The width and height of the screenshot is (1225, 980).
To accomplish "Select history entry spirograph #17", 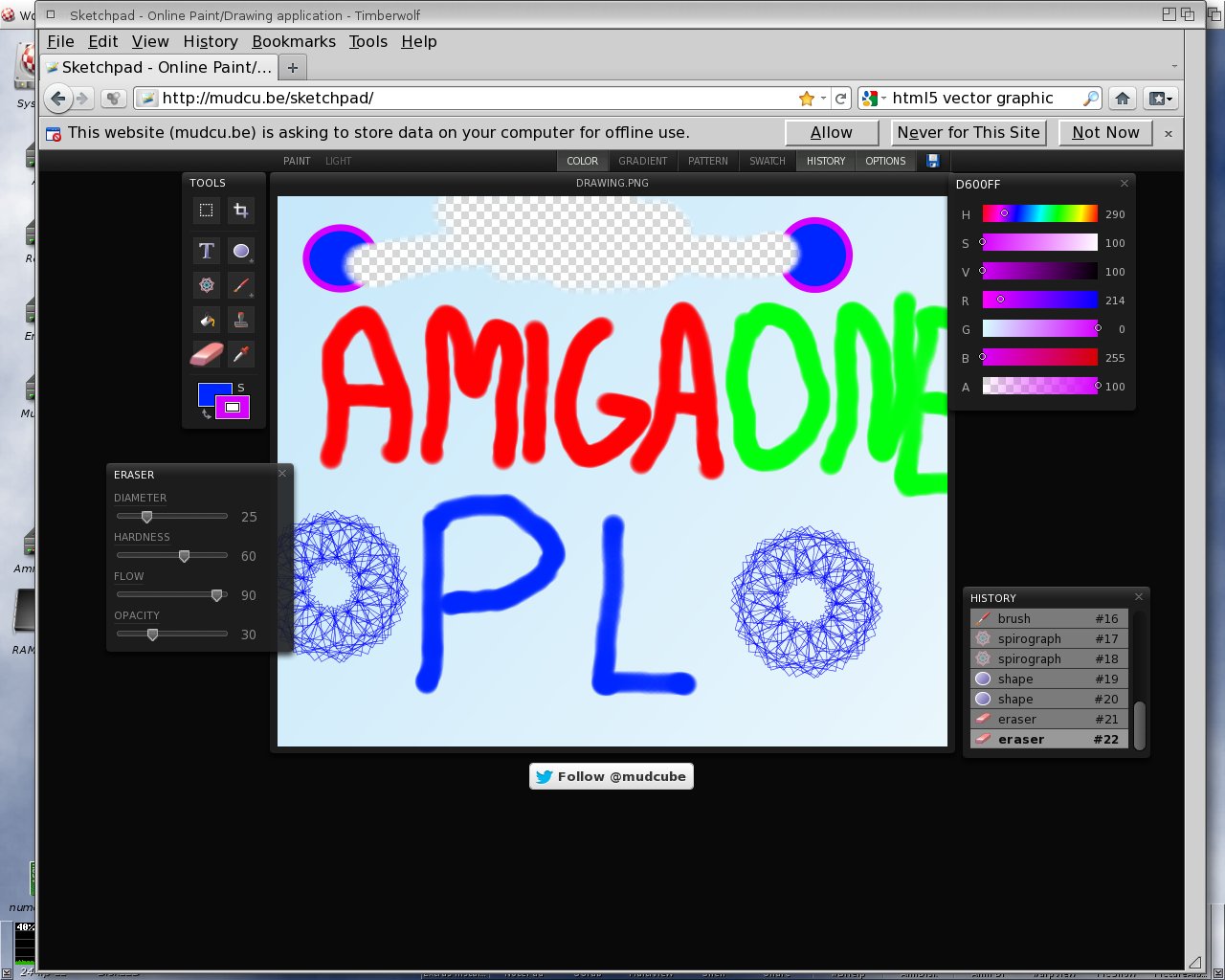I will tap(1049, 638).
